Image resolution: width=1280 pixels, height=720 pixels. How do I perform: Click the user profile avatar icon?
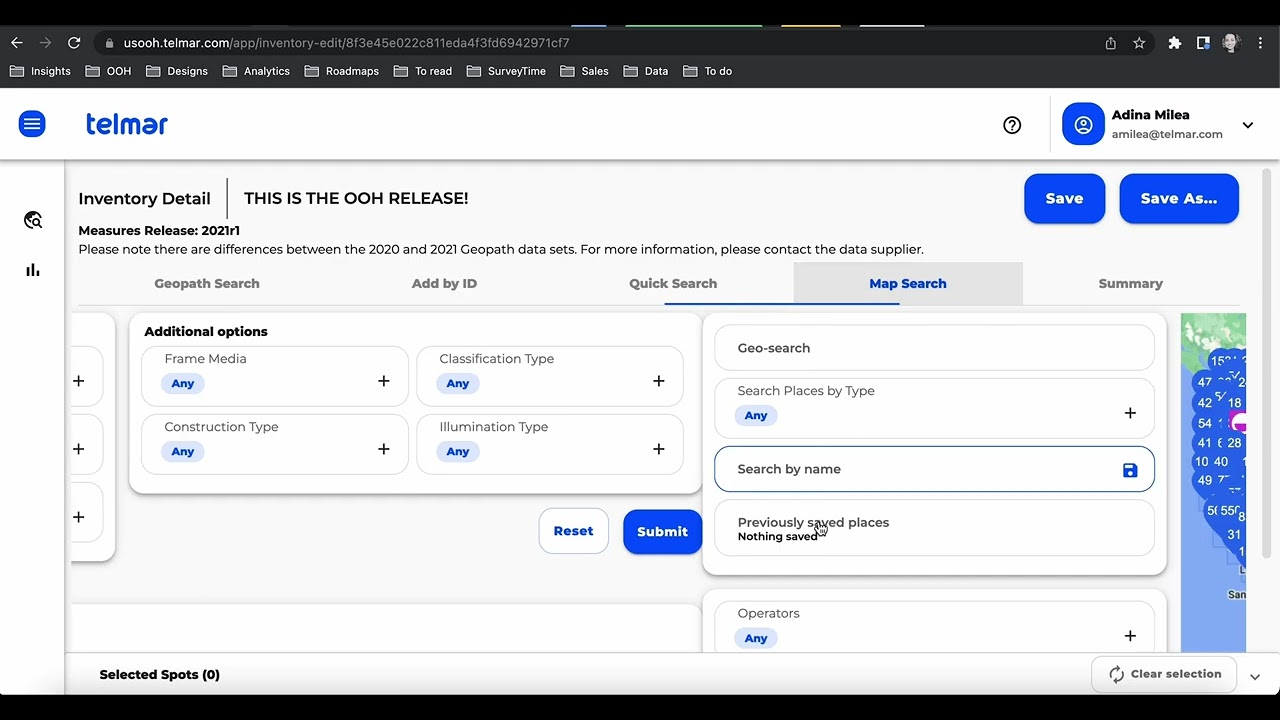pyautogui.click(x=1083, y=125)
